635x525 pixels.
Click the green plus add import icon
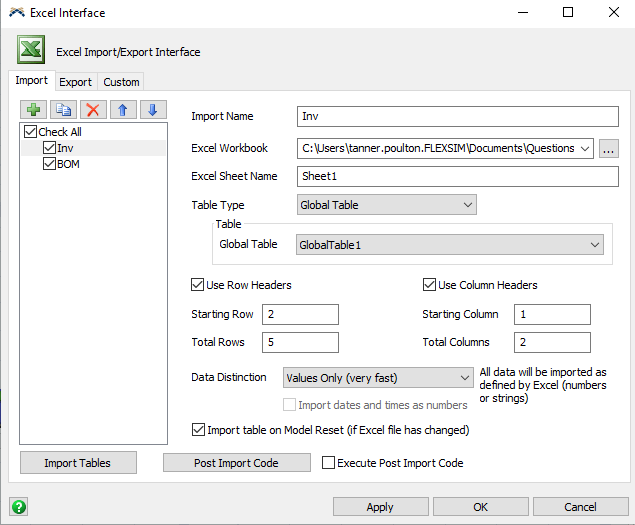click(x=36, y=110)
